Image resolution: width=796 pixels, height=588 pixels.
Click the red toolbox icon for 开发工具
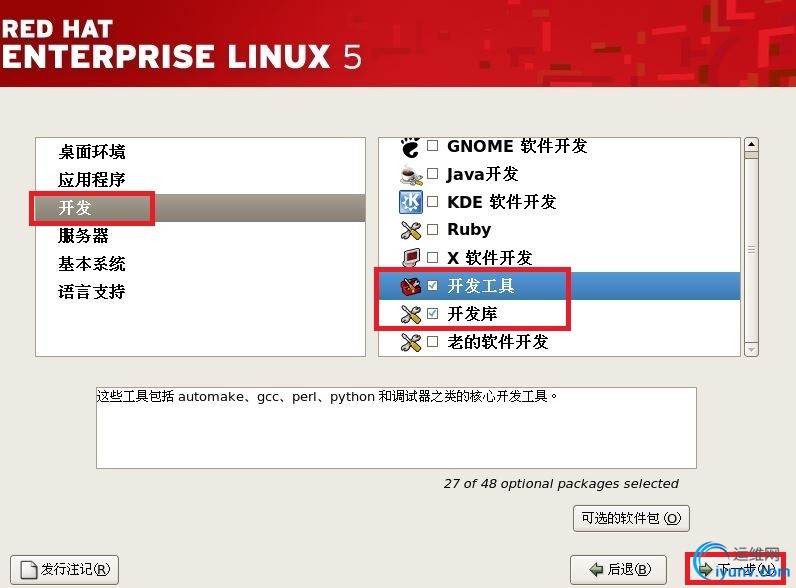(411, 286)
